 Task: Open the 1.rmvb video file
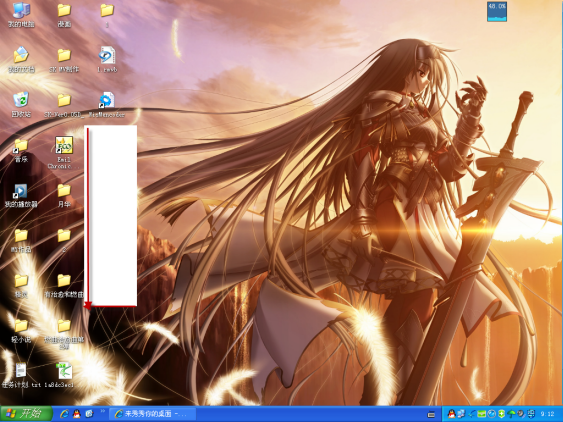pos(107,60)
